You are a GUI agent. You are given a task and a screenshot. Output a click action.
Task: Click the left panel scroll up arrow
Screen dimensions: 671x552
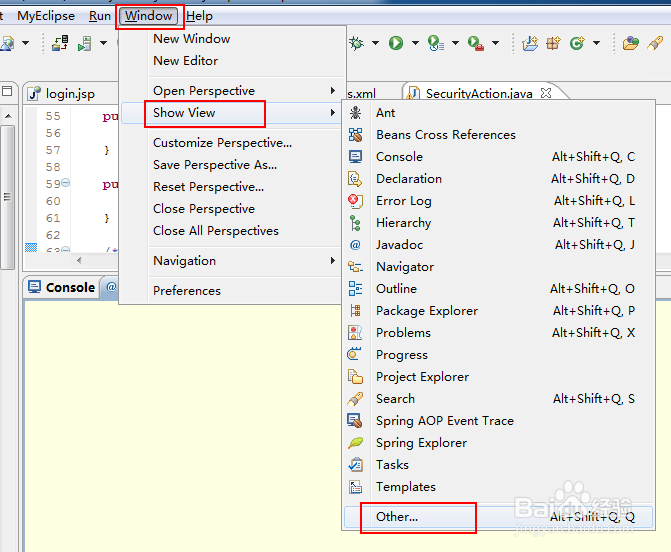pos(8,116)
